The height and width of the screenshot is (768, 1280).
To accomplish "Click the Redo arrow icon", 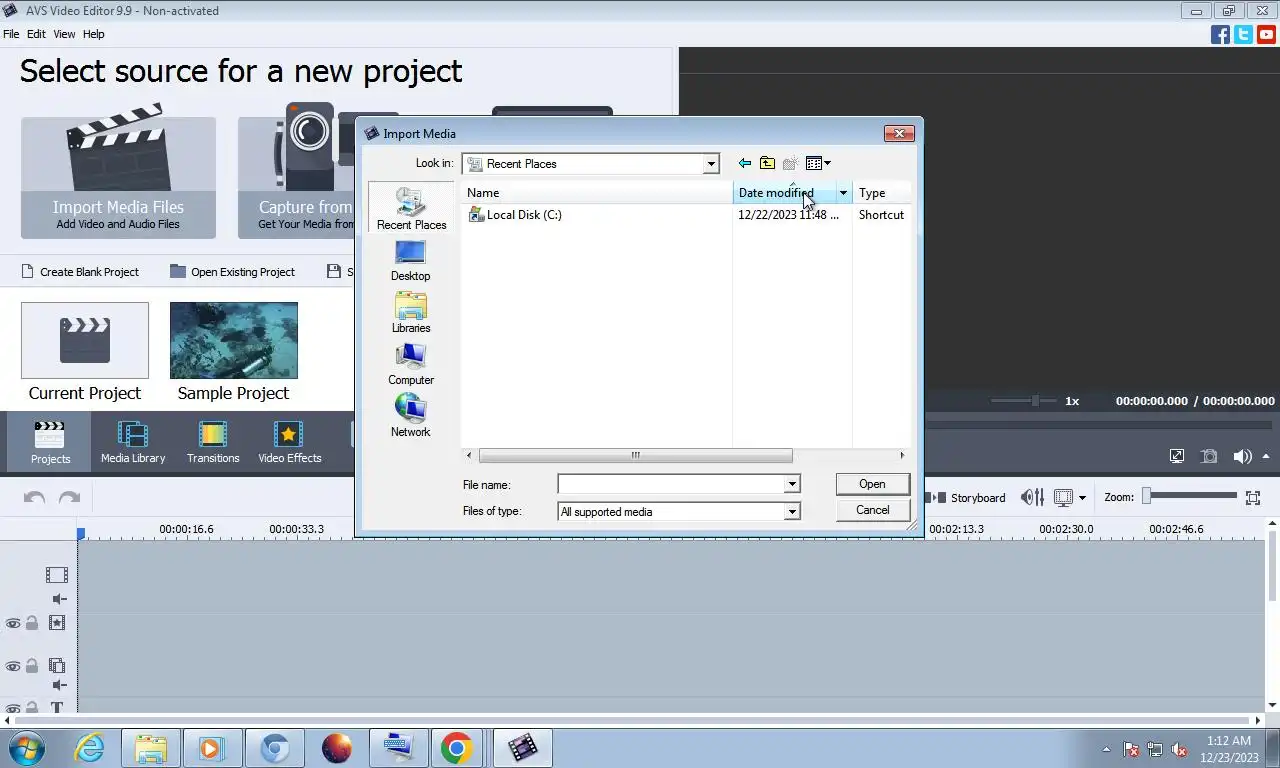I will pos(69,497).
